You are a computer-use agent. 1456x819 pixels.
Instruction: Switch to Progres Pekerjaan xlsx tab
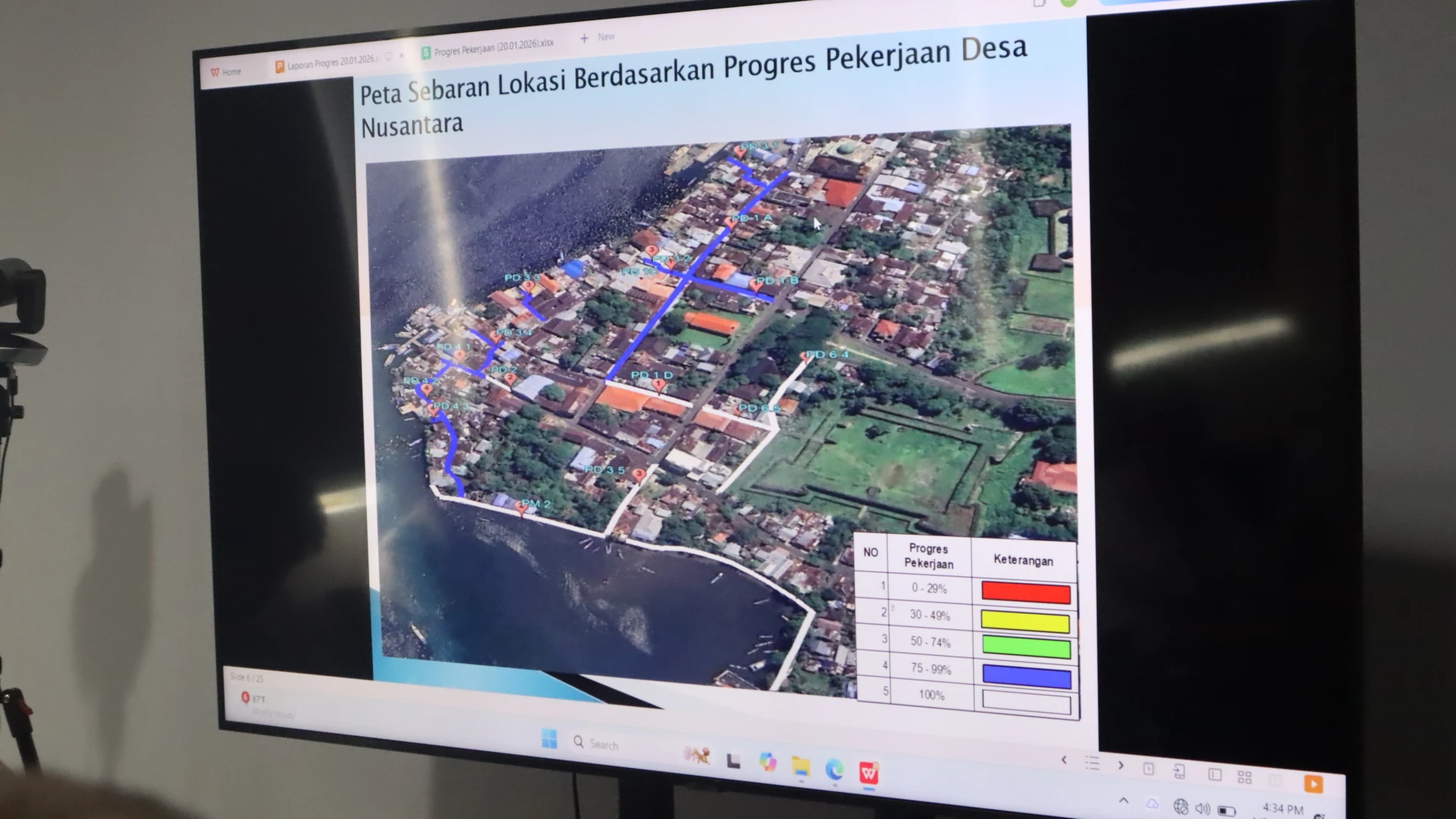(x=493, y=47)
